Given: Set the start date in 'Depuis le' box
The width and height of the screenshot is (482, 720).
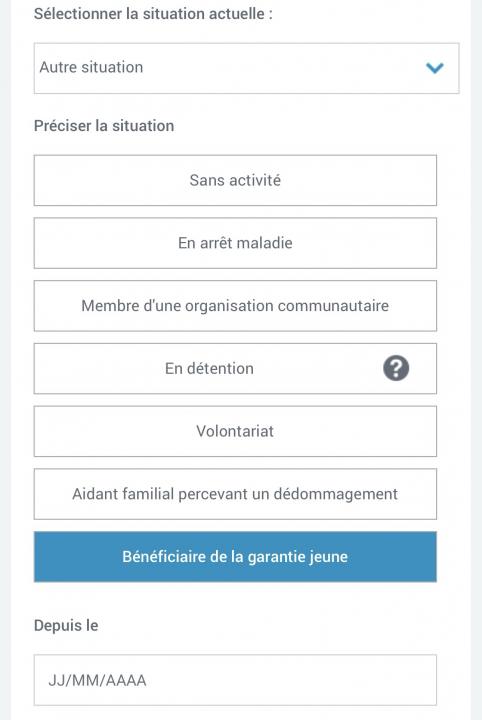Looking at the screenshot, I should click(x=235, y=680).
